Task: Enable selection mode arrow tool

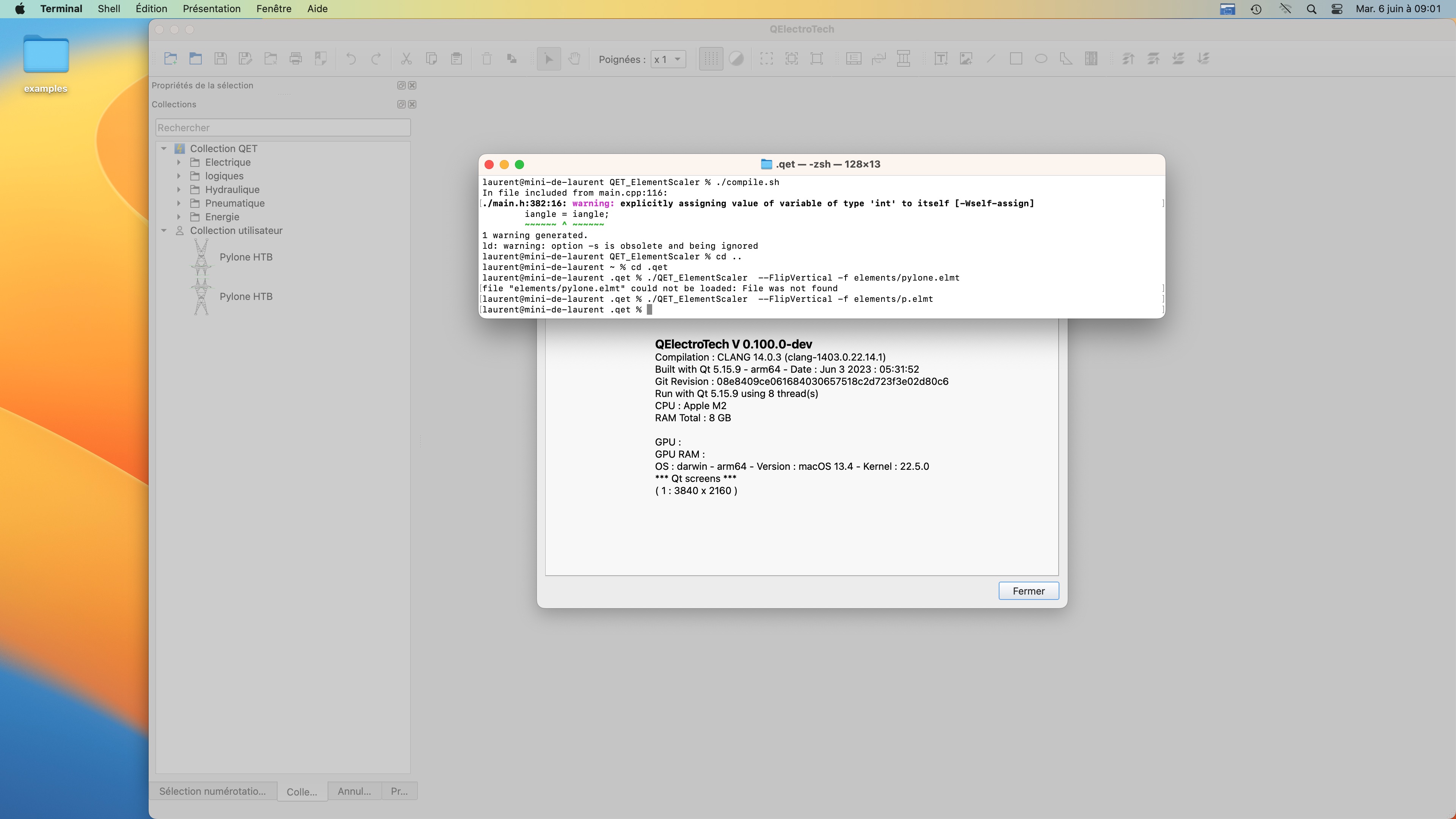Action: (x=549, y=58)
